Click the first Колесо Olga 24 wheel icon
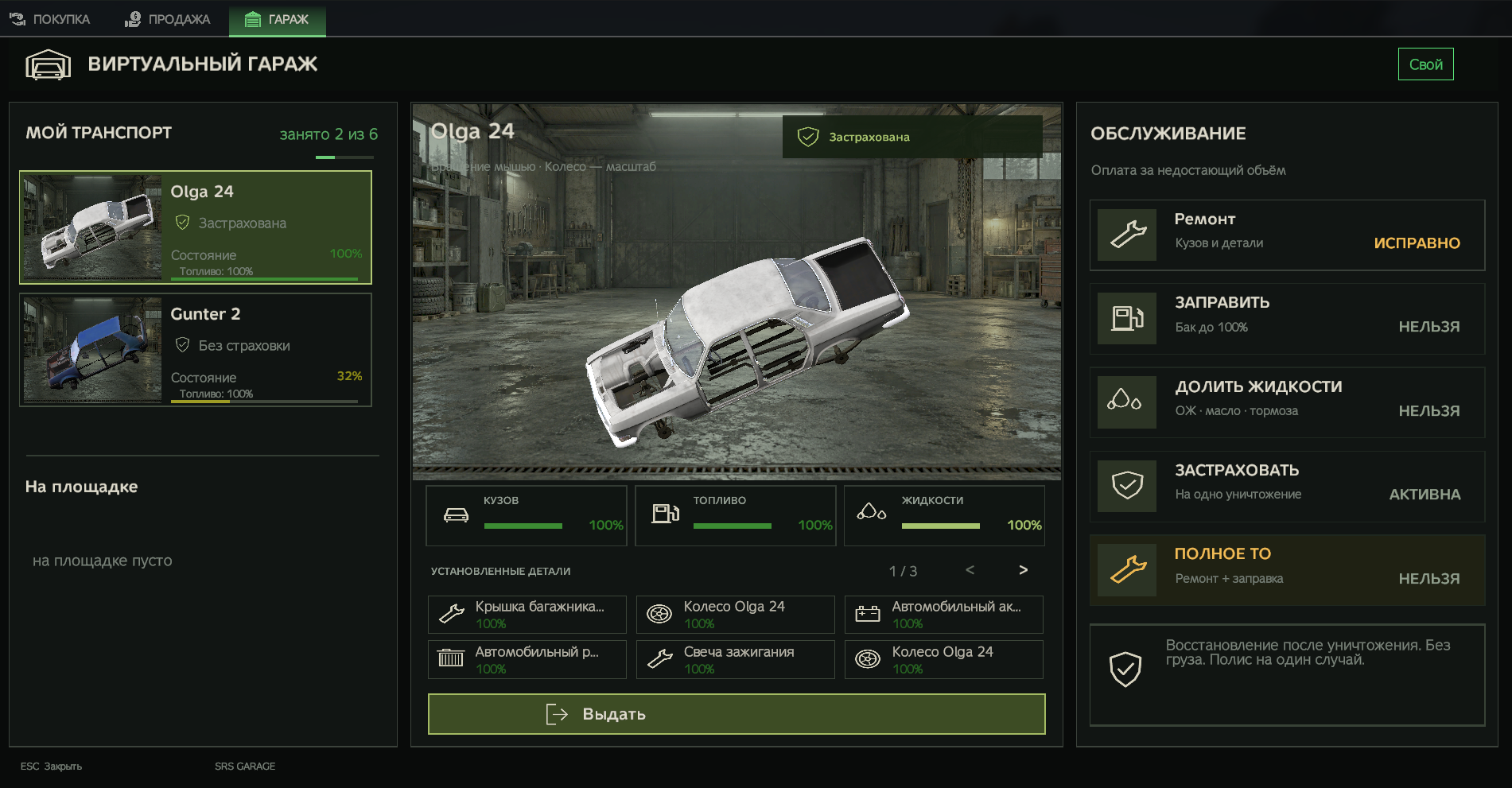1512x788 pixels. point(659,614)
